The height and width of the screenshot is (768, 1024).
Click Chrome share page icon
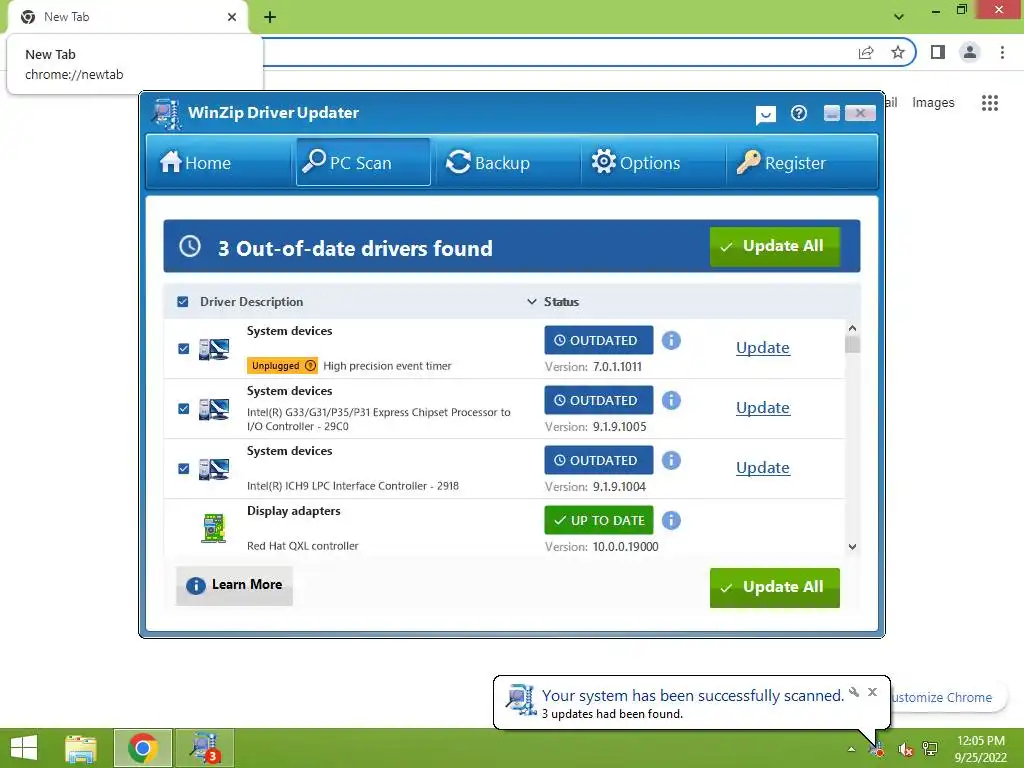pos(866,52)
